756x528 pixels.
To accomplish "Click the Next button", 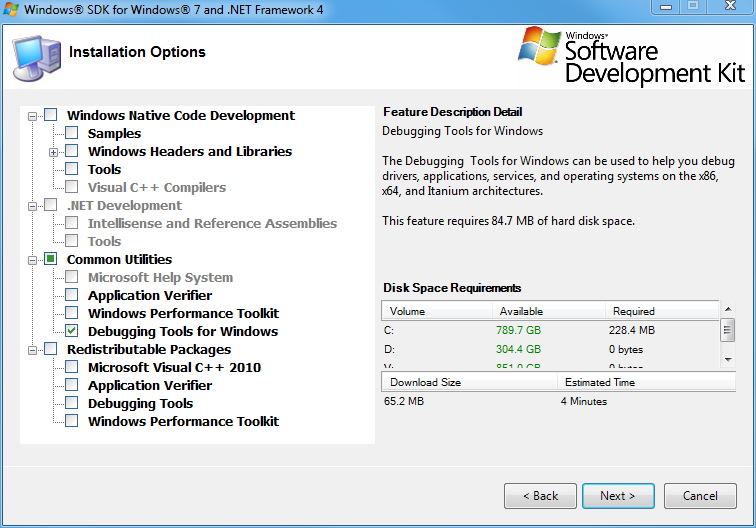I will pos(618,496).
